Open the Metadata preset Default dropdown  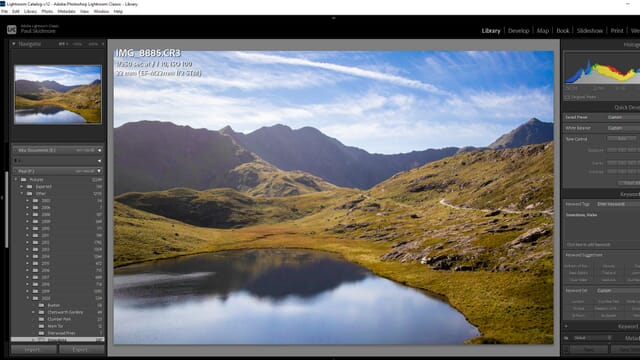click(592, 338)
